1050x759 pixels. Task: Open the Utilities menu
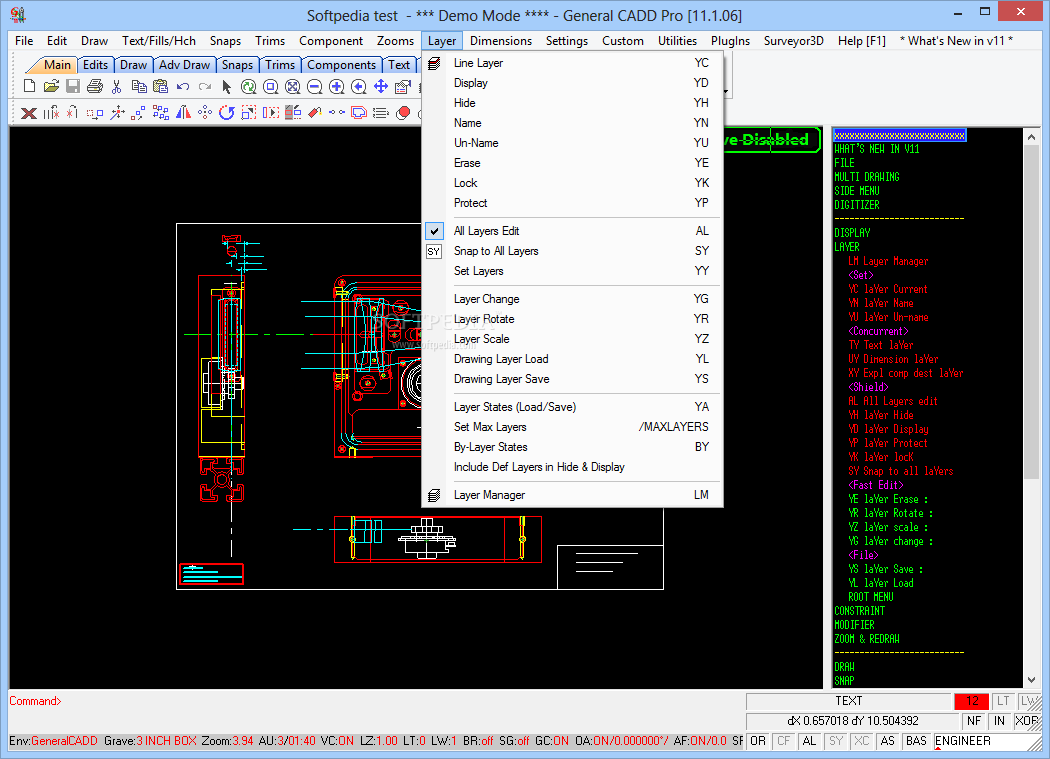click(x=677, y=41)
